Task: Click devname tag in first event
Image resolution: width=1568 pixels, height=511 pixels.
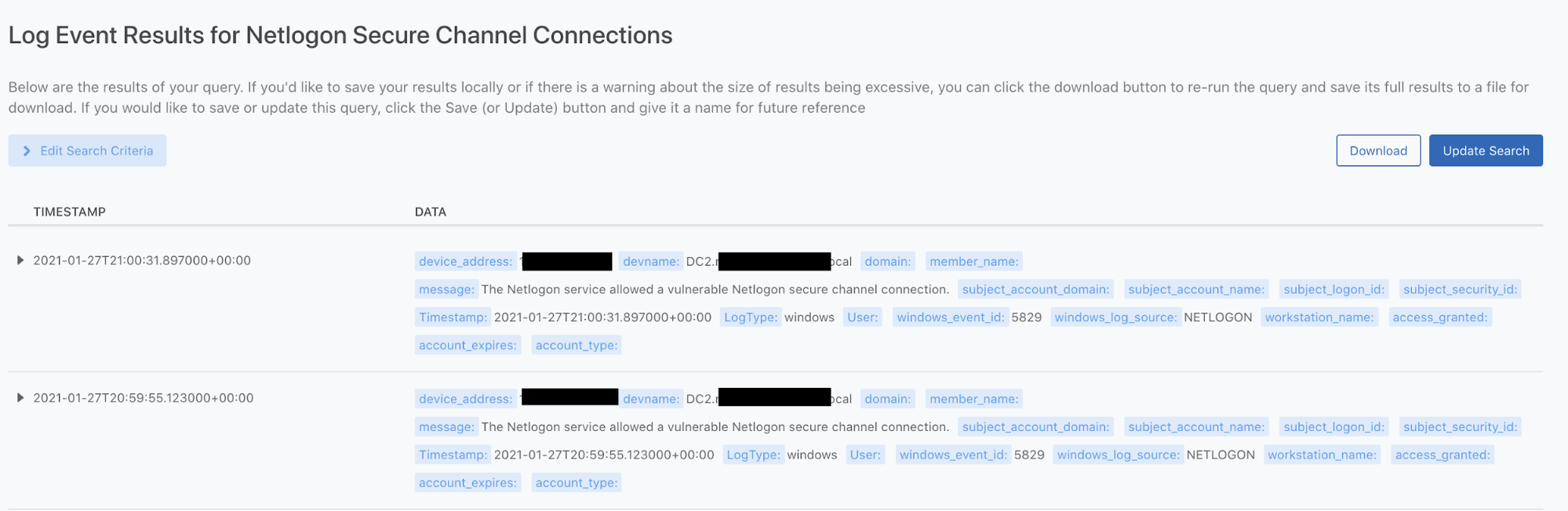Action: point(651,262)
